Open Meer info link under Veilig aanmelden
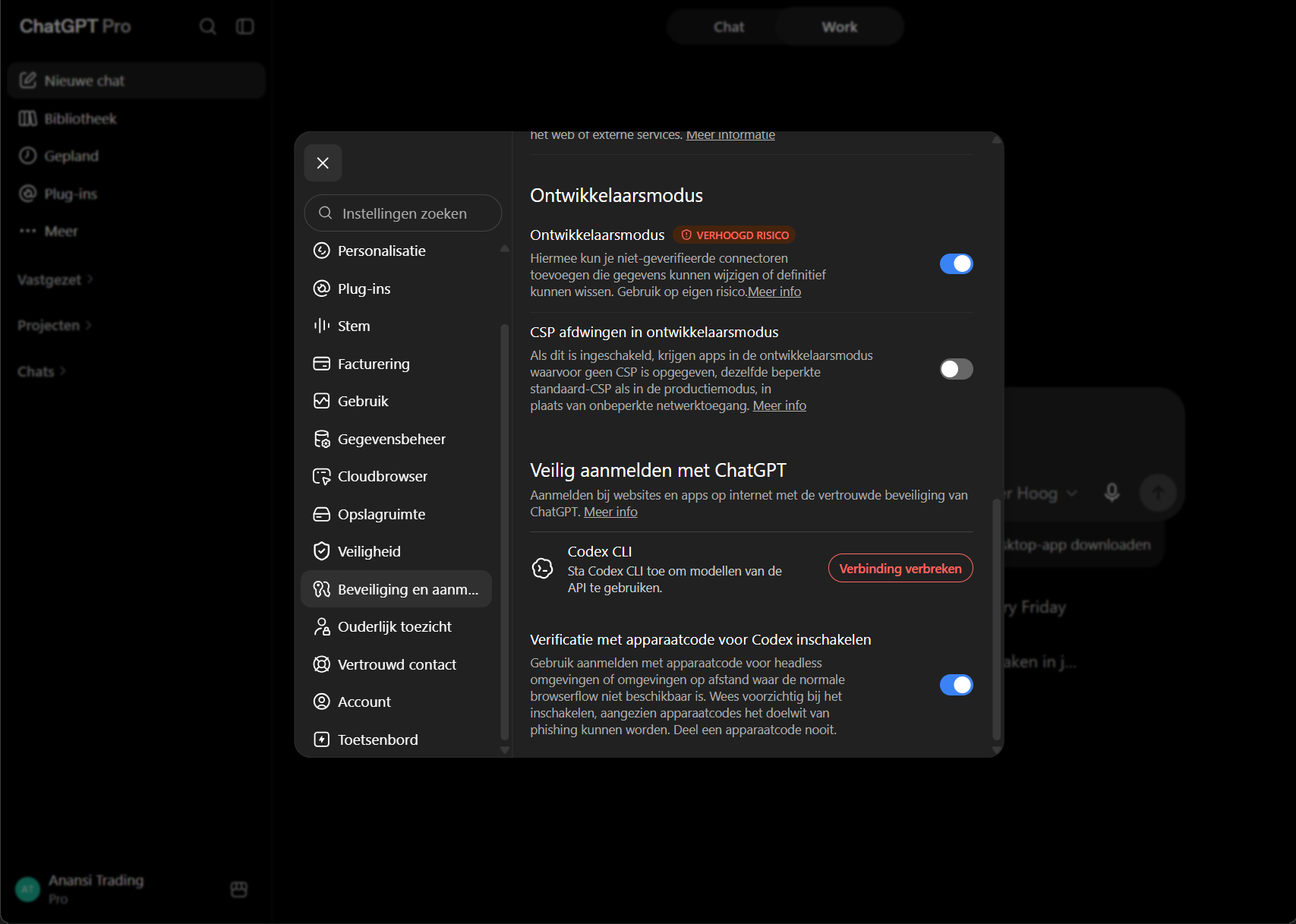 click(610, 512)
